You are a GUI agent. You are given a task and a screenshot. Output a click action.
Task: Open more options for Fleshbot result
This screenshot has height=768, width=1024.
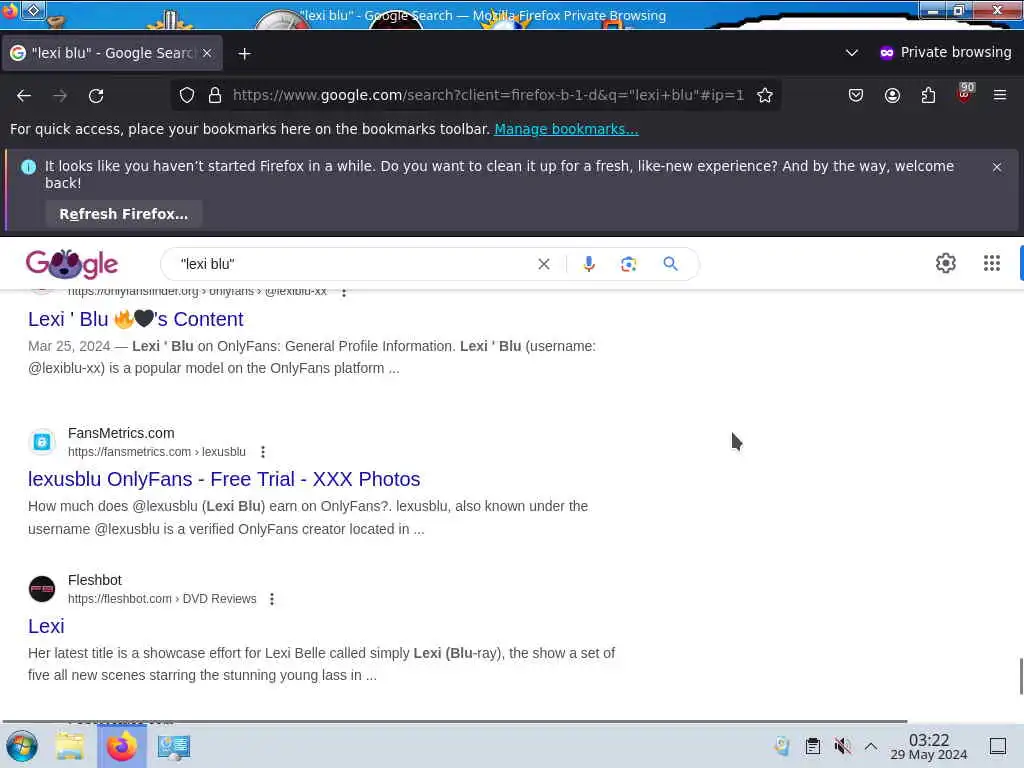click(272, 599)
